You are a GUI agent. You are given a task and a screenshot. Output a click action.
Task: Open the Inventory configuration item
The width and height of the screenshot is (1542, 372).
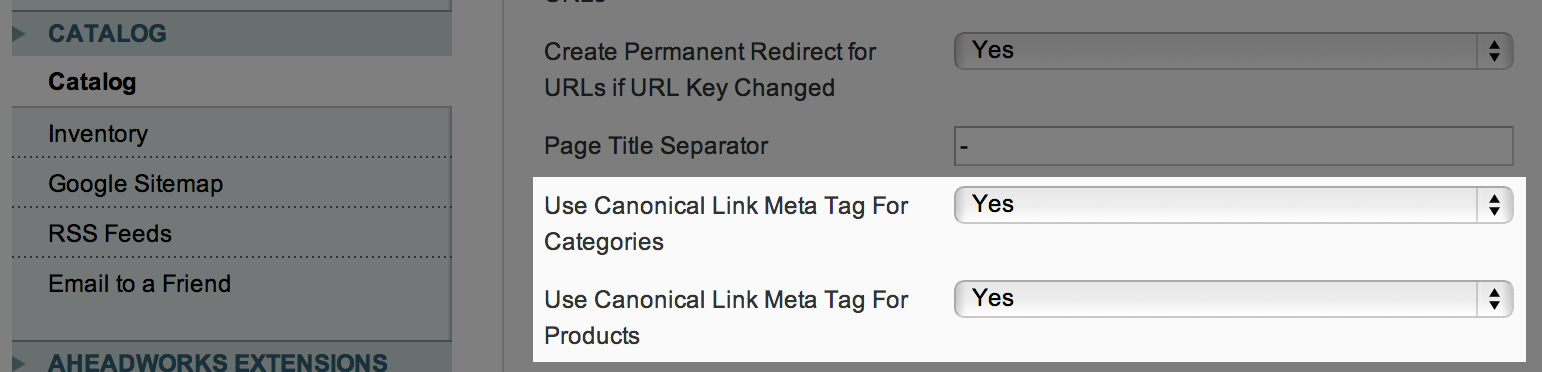point(98,133)
